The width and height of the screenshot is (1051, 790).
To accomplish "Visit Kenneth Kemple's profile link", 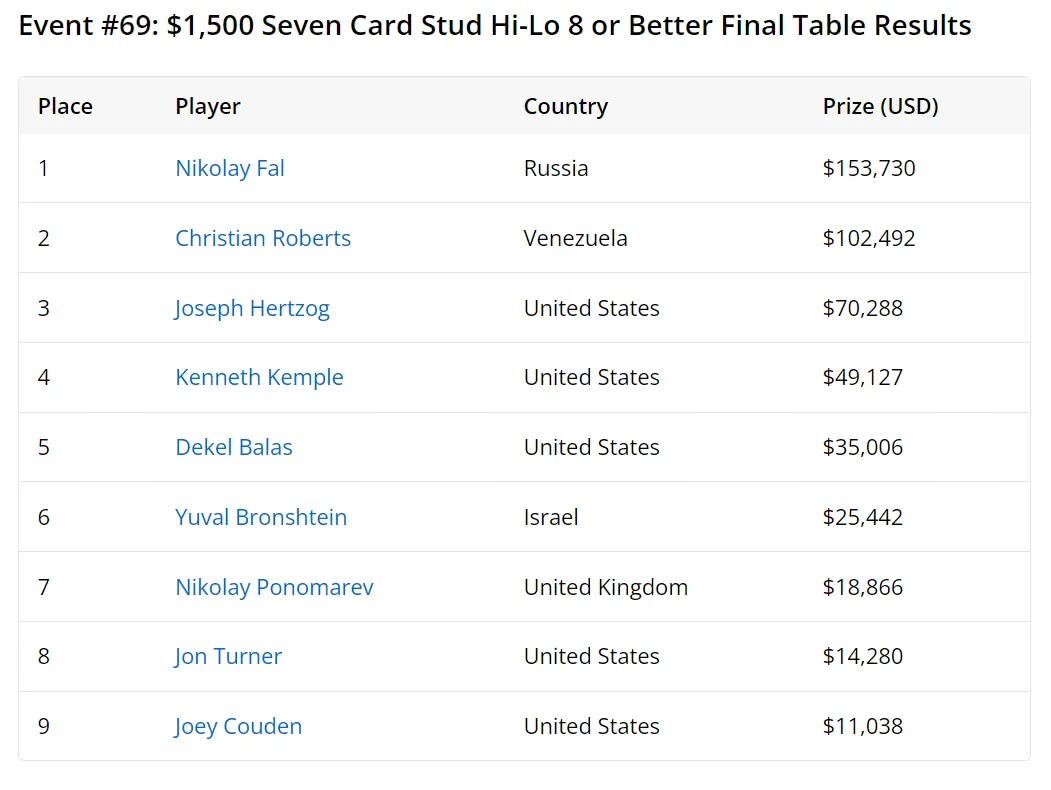I will tap(259, 377).
